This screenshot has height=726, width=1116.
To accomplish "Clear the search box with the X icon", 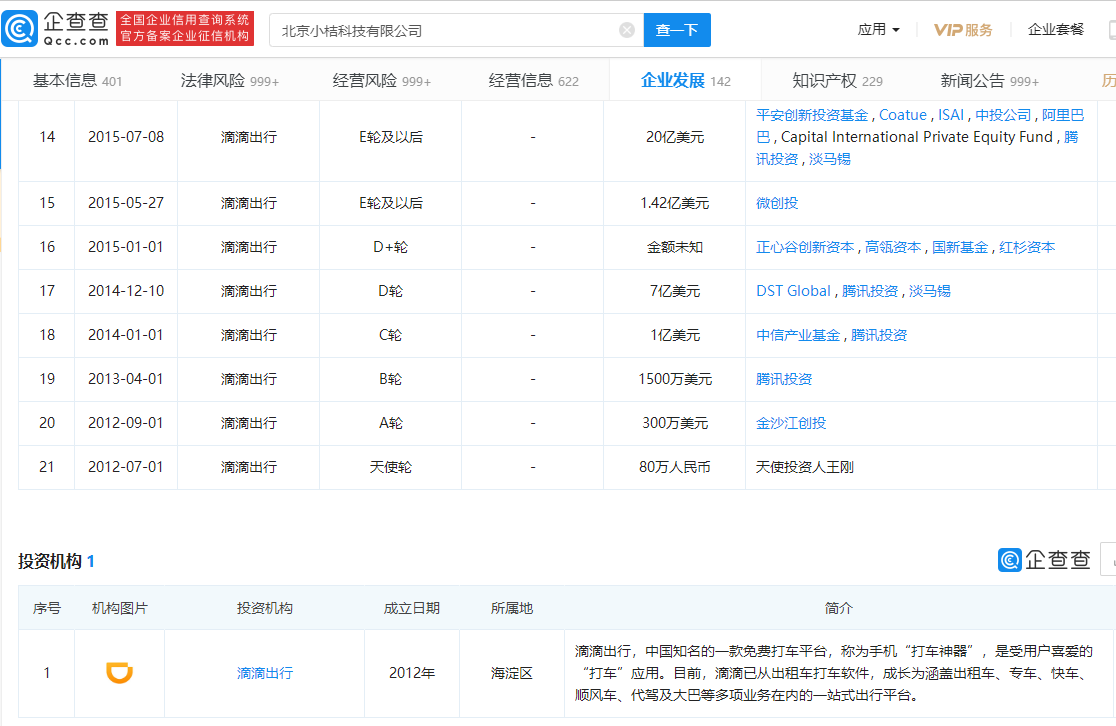I will pos(627,29).
